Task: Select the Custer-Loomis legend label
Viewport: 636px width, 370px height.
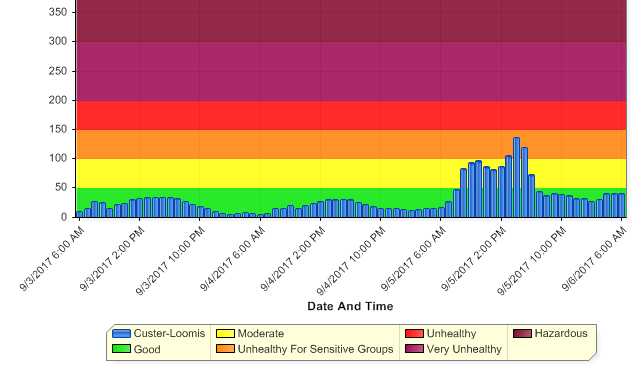Action: coord(169,333)
